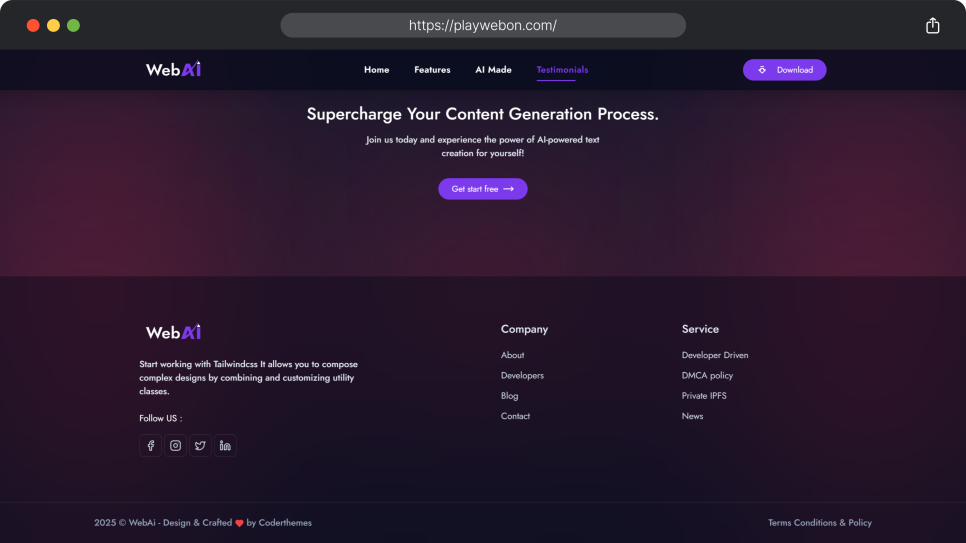This screenshot has width=966, height=543.
Task: Select the Testimonials navigation tab
Action: coord(562,70)
